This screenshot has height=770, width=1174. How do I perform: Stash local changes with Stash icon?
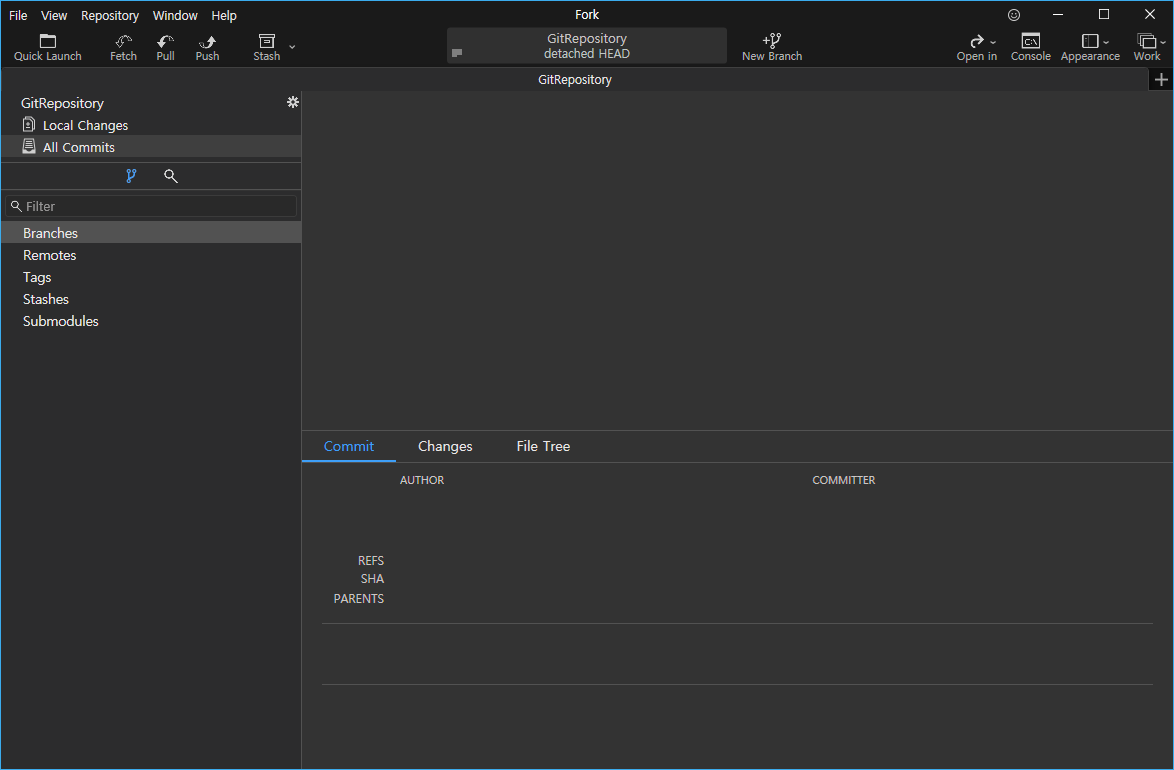[267, 41]
